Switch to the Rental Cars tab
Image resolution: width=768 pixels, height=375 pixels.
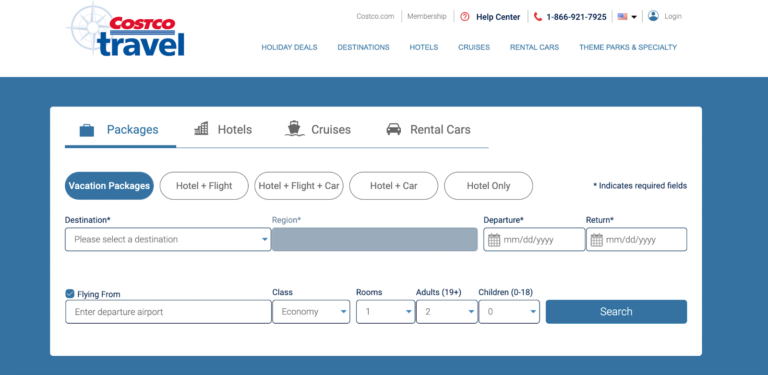coord(429,130)
